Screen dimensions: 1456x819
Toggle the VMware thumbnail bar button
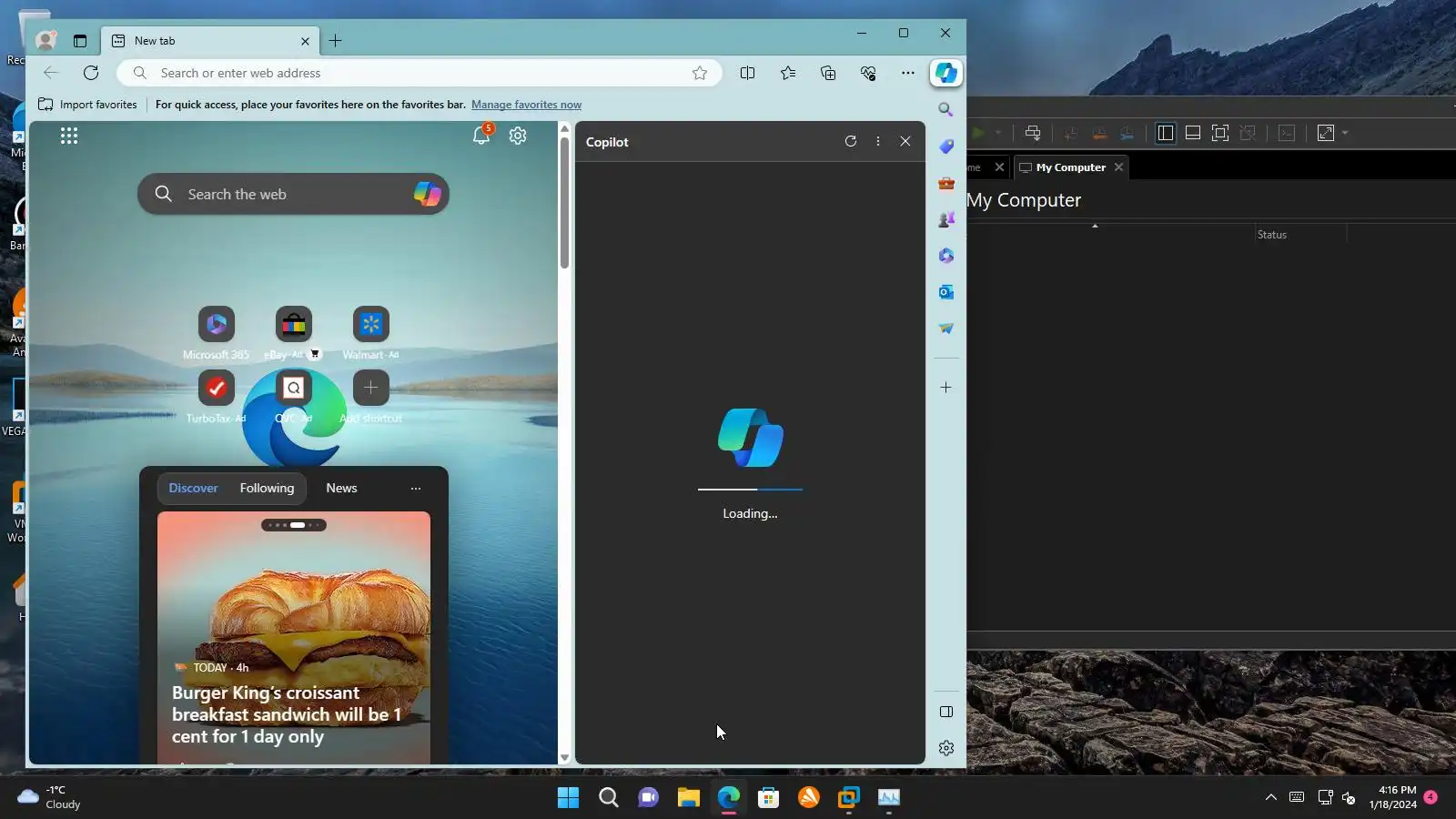click(x=1192, y=133)
